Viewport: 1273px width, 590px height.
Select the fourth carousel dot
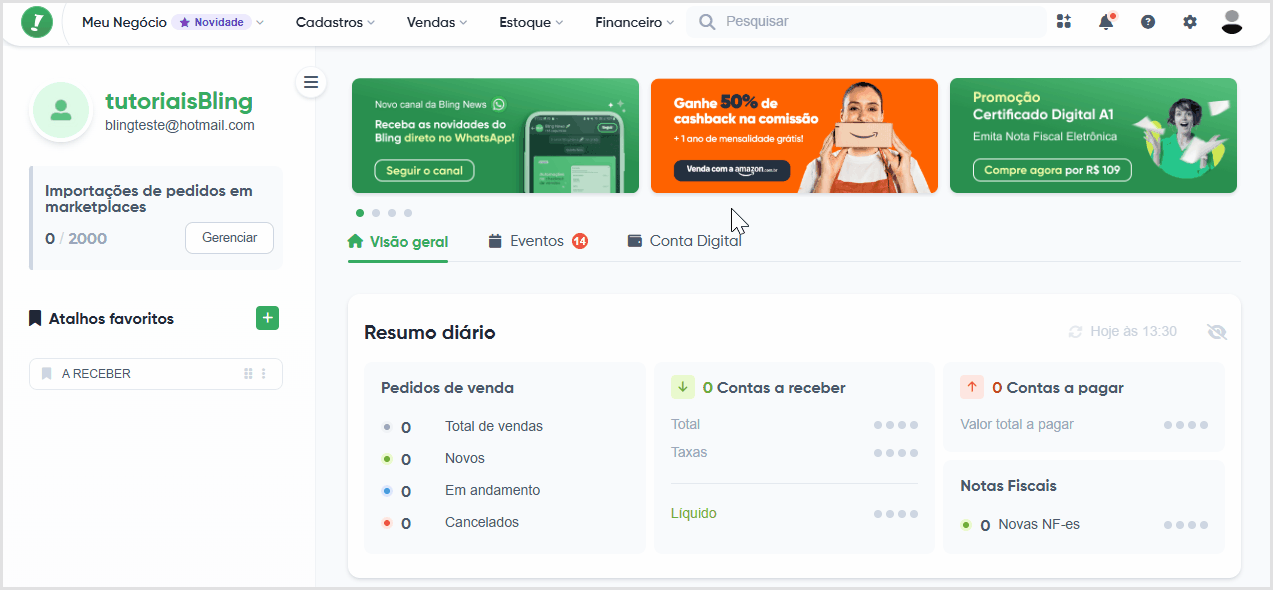(408, 213)
